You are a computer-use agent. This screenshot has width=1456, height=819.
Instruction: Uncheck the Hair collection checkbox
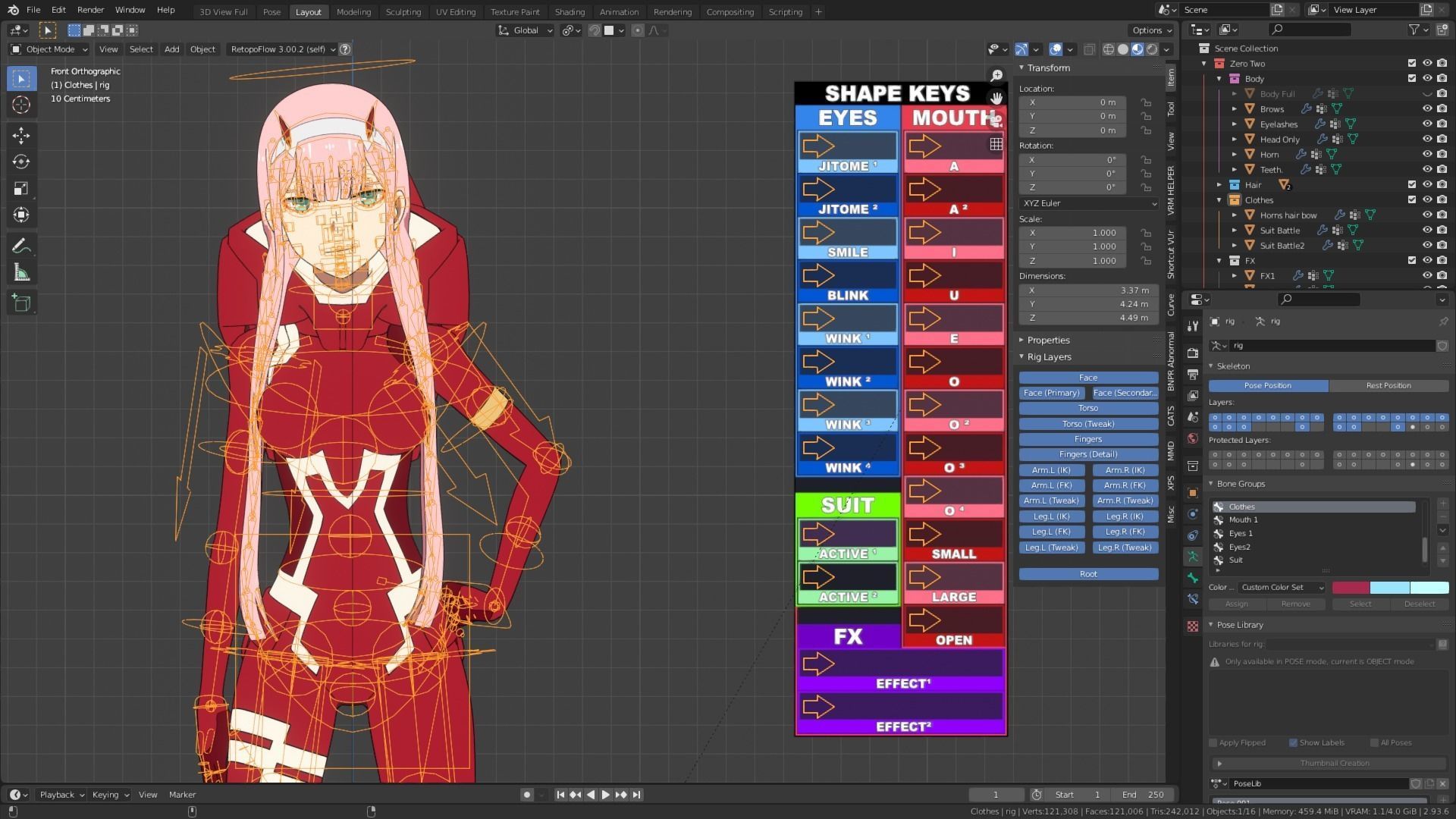coord(1411,185)
